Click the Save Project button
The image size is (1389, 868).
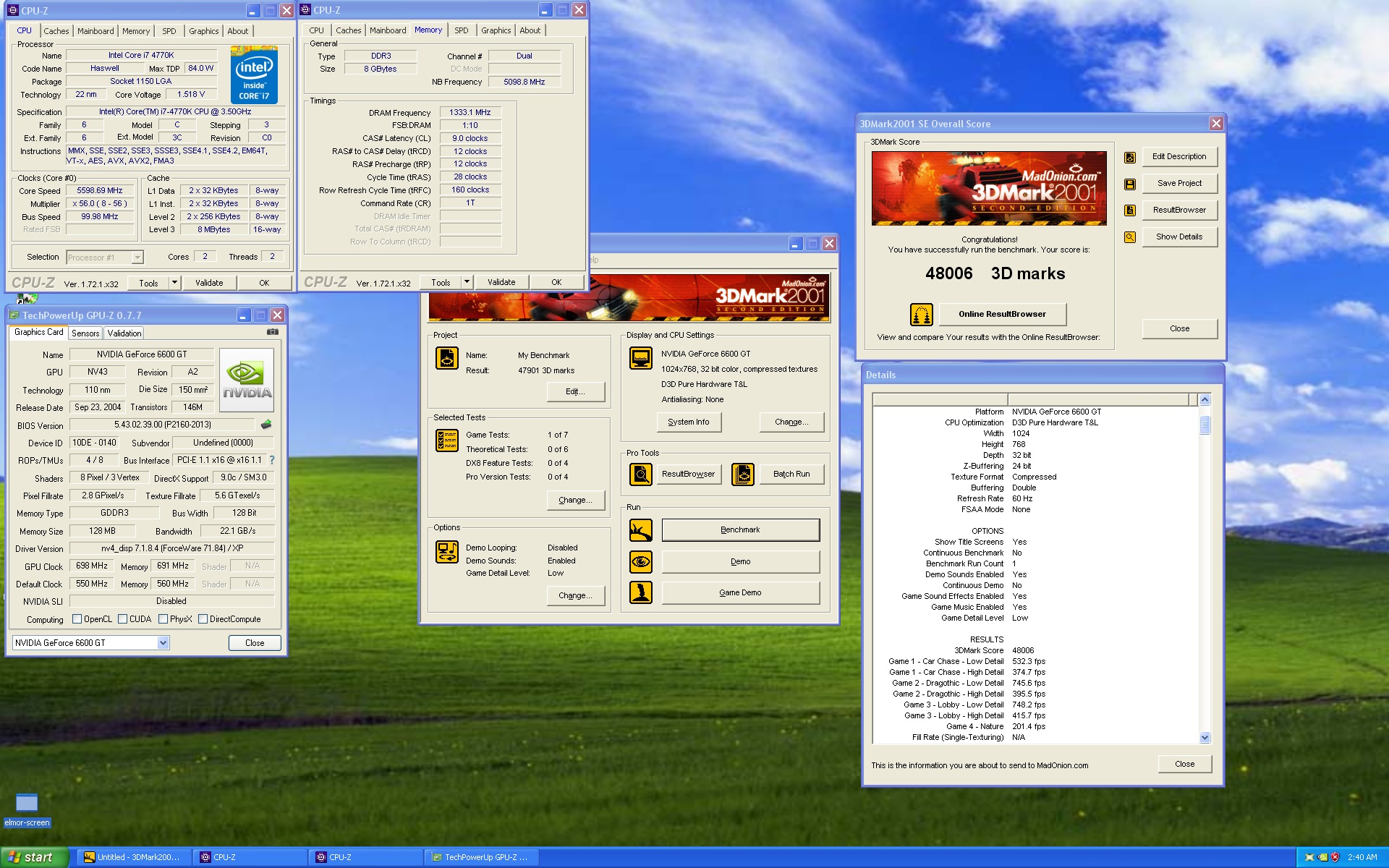(x=1179, y=184)
